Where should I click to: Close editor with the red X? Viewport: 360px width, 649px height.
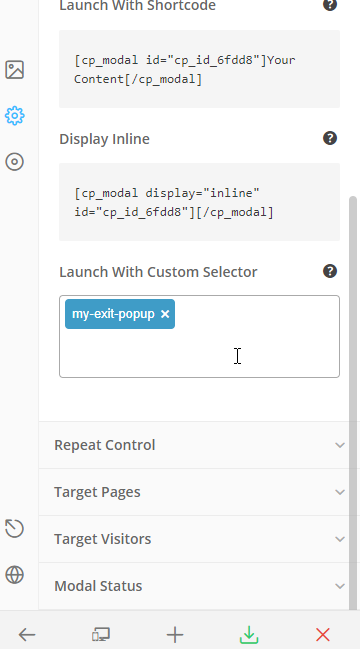(x=323, y=635)
